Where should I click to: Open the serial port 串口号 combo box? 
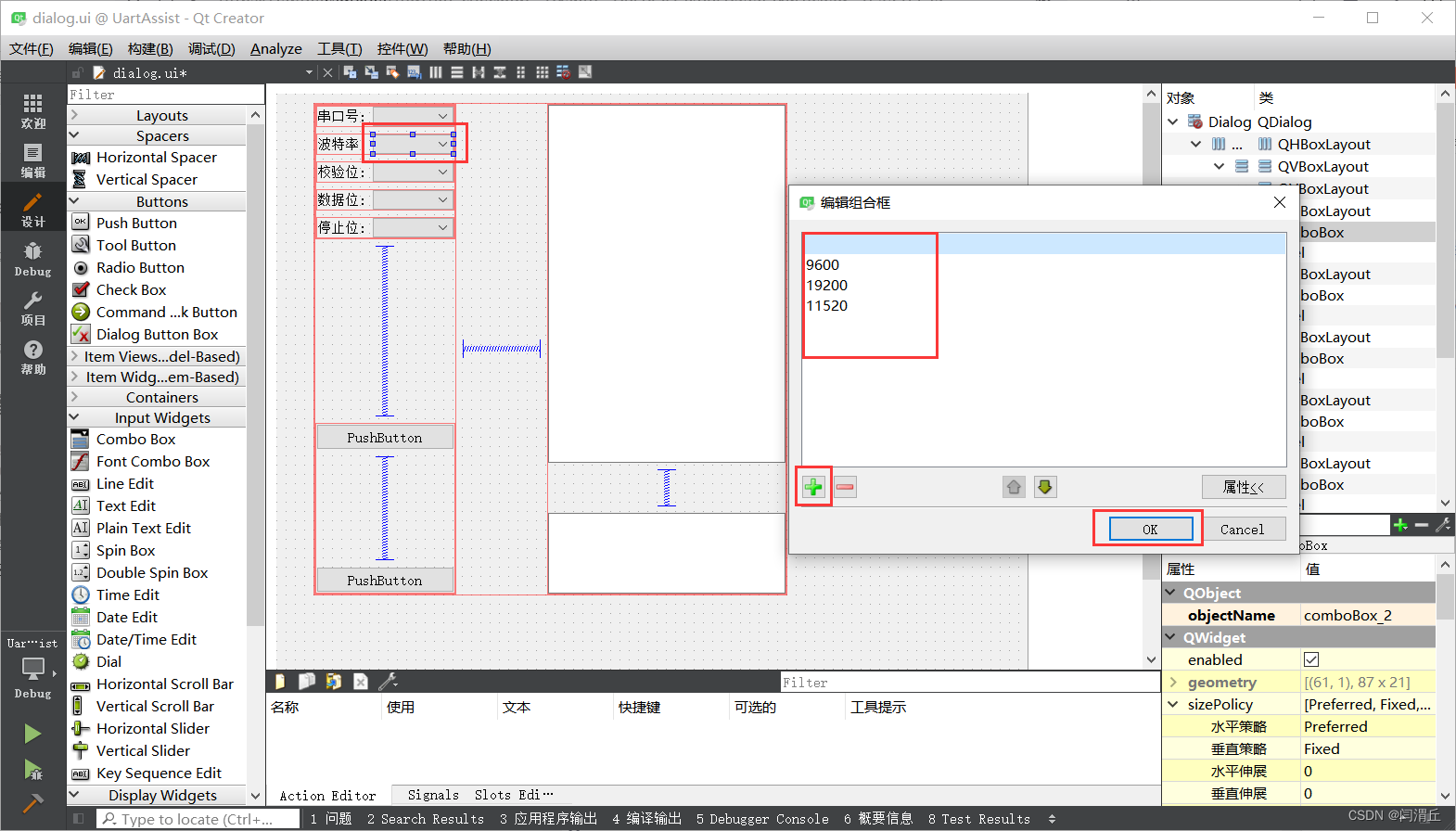[x=413, y=116]
